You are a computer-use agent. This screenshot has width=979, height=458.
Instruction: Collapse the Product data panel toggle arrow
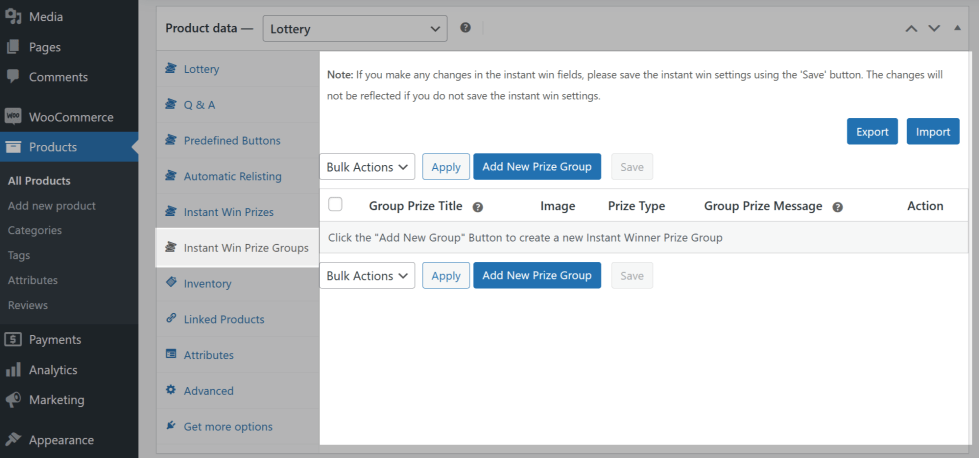[x=957, y=28]
